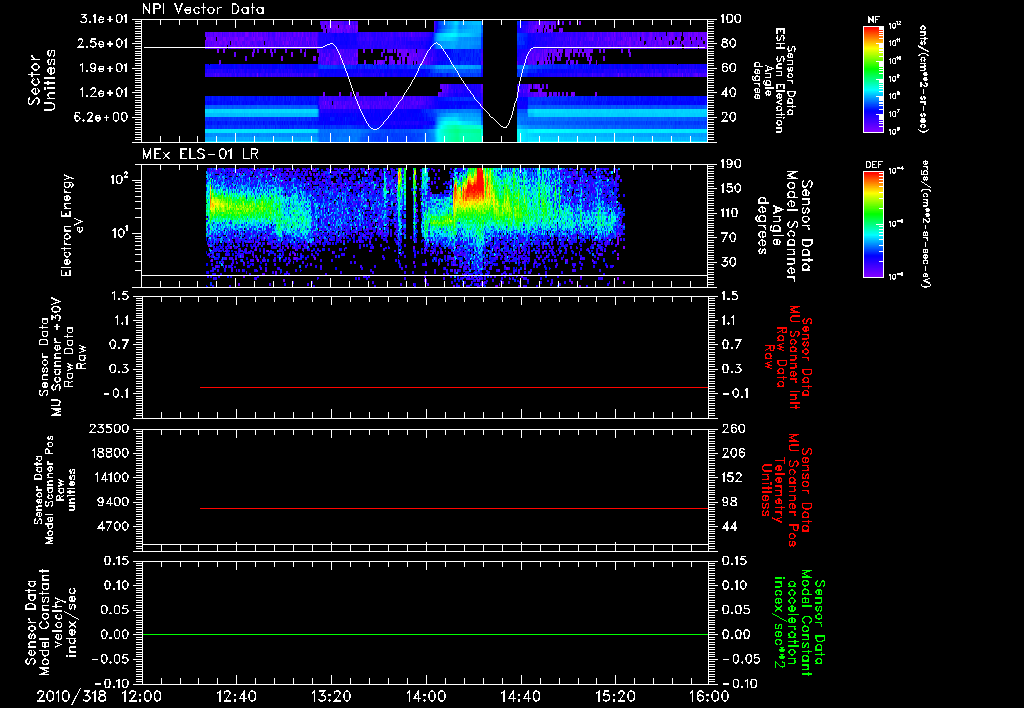
Task: Click the 110 scanner angle tick label
Action: [731, 213]
